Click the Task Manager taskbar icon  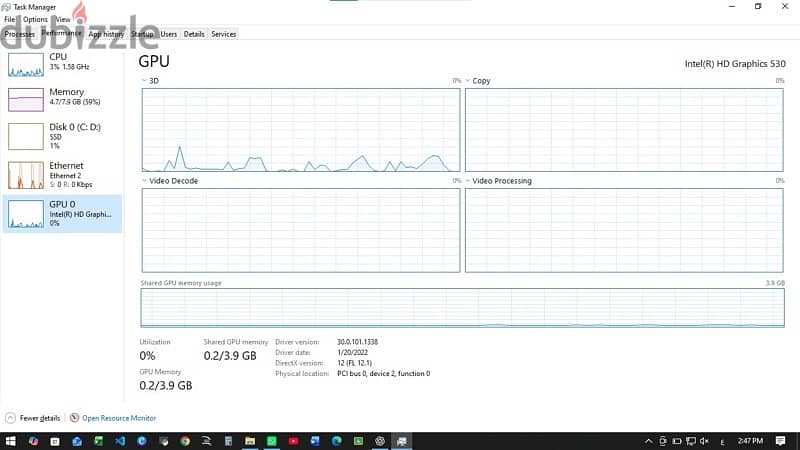402,441
